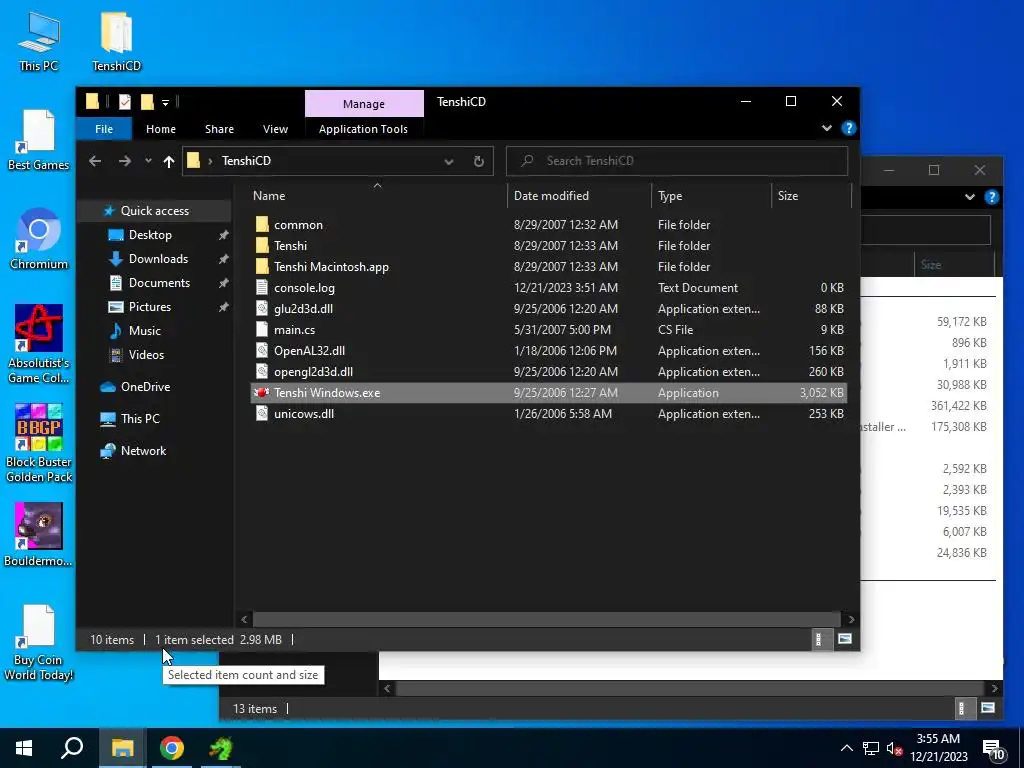Select OneDrive in the navigation pane
Image resolution: width=1024 pixels, height=768 pixels.
(145, 387)
